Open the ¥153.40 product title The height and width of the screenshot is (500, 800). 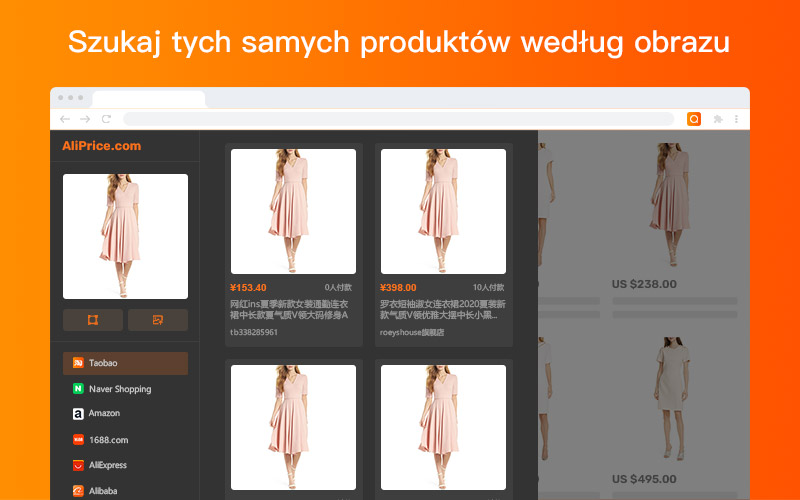(x=289, y=310)
